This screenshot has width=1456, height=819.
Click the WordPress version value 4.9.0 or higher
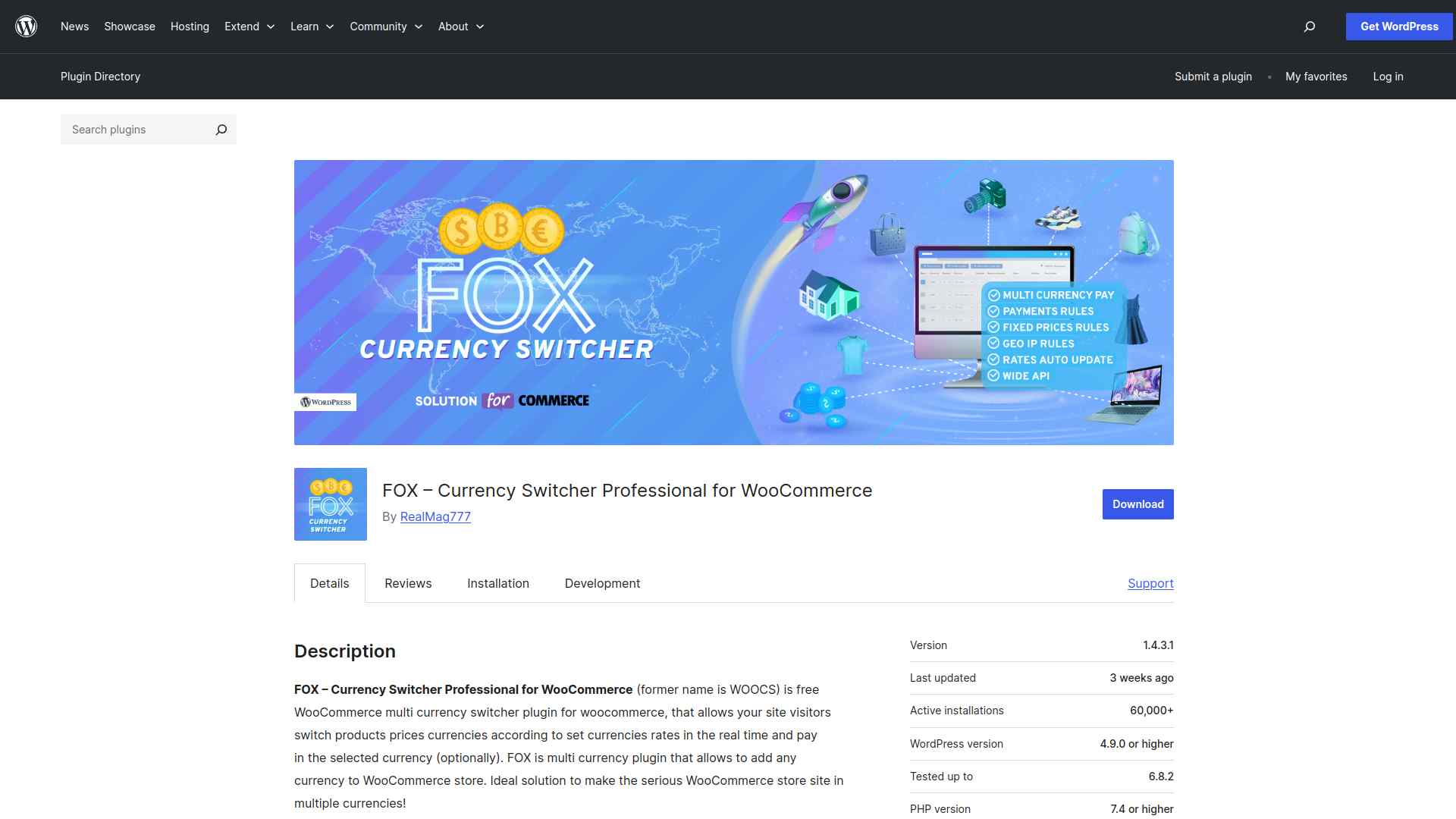tap(1137, 744)
